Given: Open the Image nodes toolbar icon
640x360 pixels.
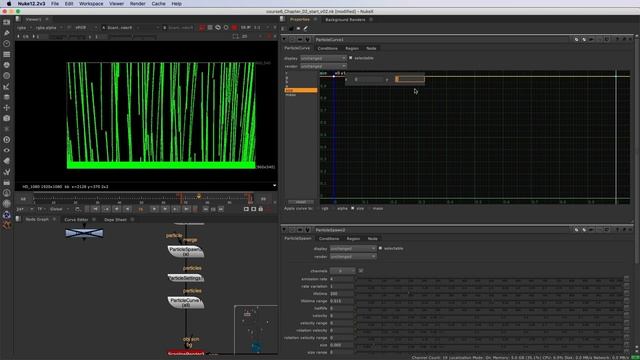Looking at the screenshot, I should coord(7,22).
